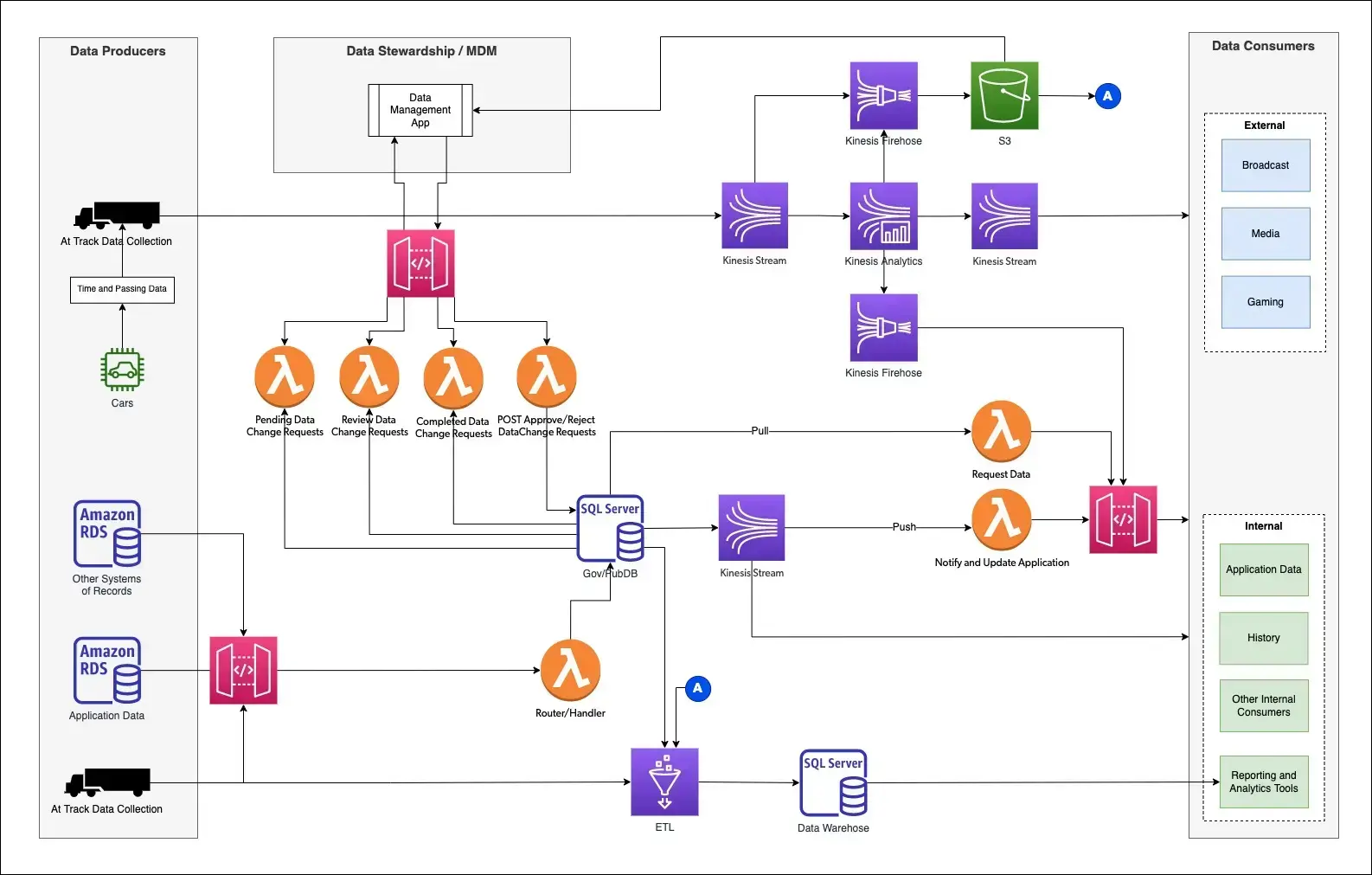The image size is (1372, 875).
Task: Click the Broadcast consumer box
Action: click(x=1265, y=165)
